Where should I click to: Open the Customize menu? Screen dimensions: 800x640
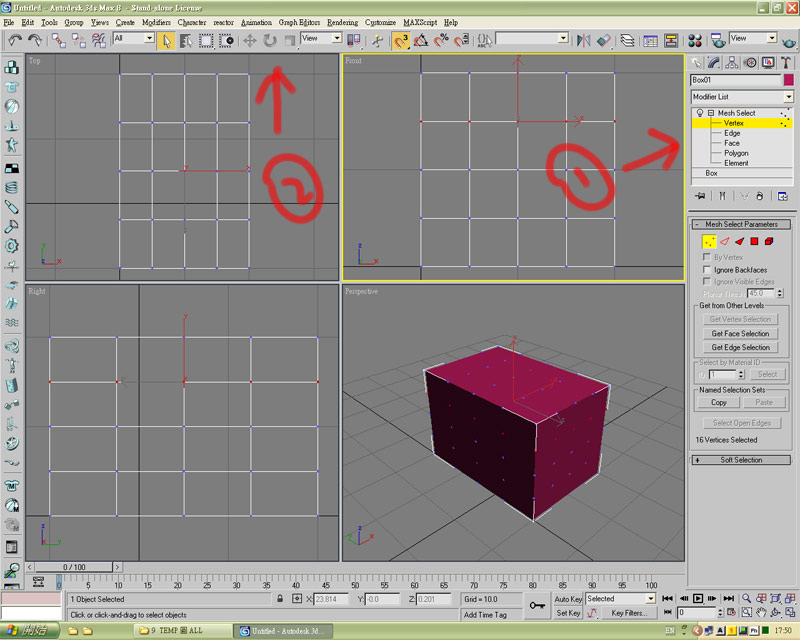[380, 22]
